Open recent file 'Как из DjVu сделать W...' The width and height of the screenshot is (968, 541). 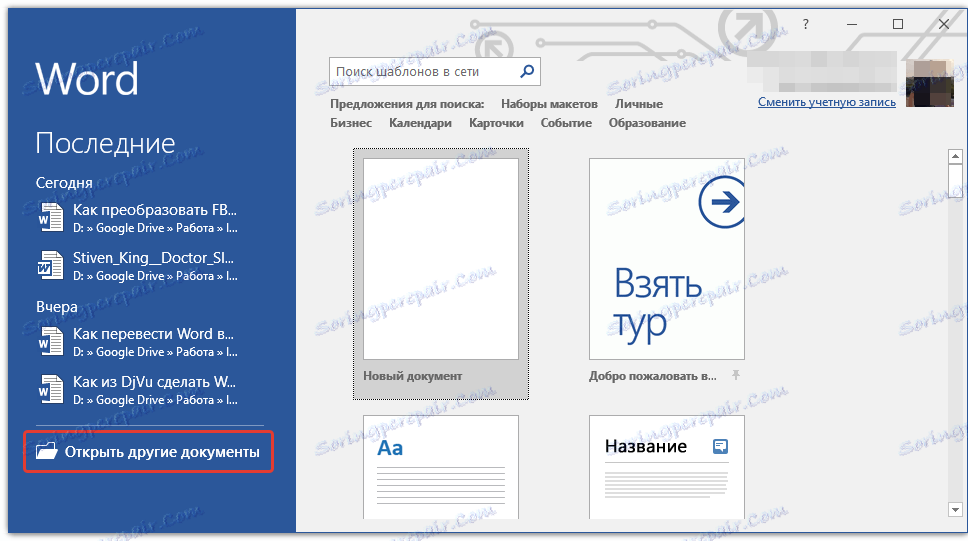(x=138, y=390)
